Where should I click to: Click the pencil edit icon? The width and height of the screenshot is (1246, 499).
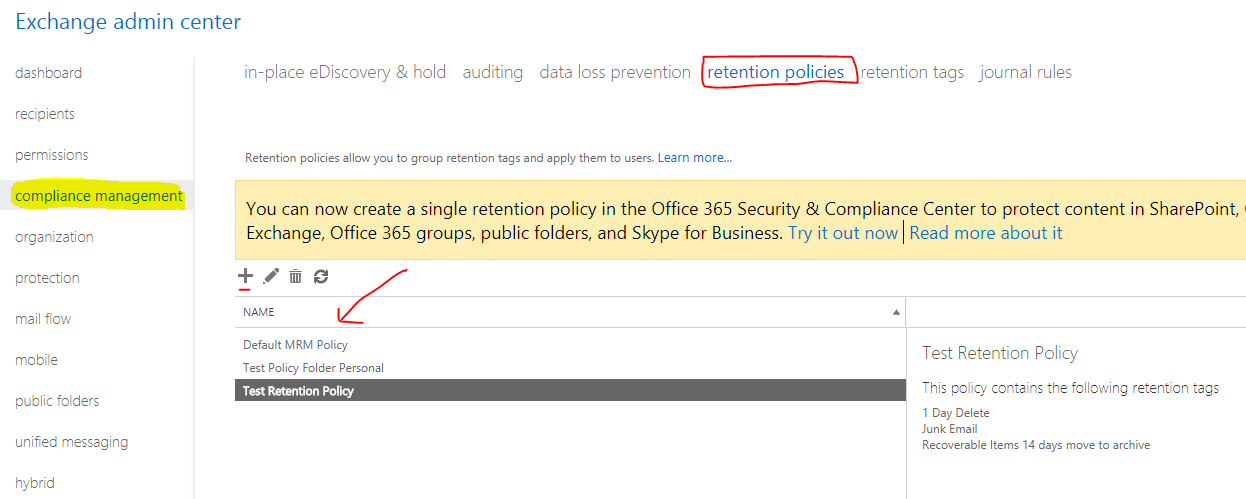[x=271, y=276]
